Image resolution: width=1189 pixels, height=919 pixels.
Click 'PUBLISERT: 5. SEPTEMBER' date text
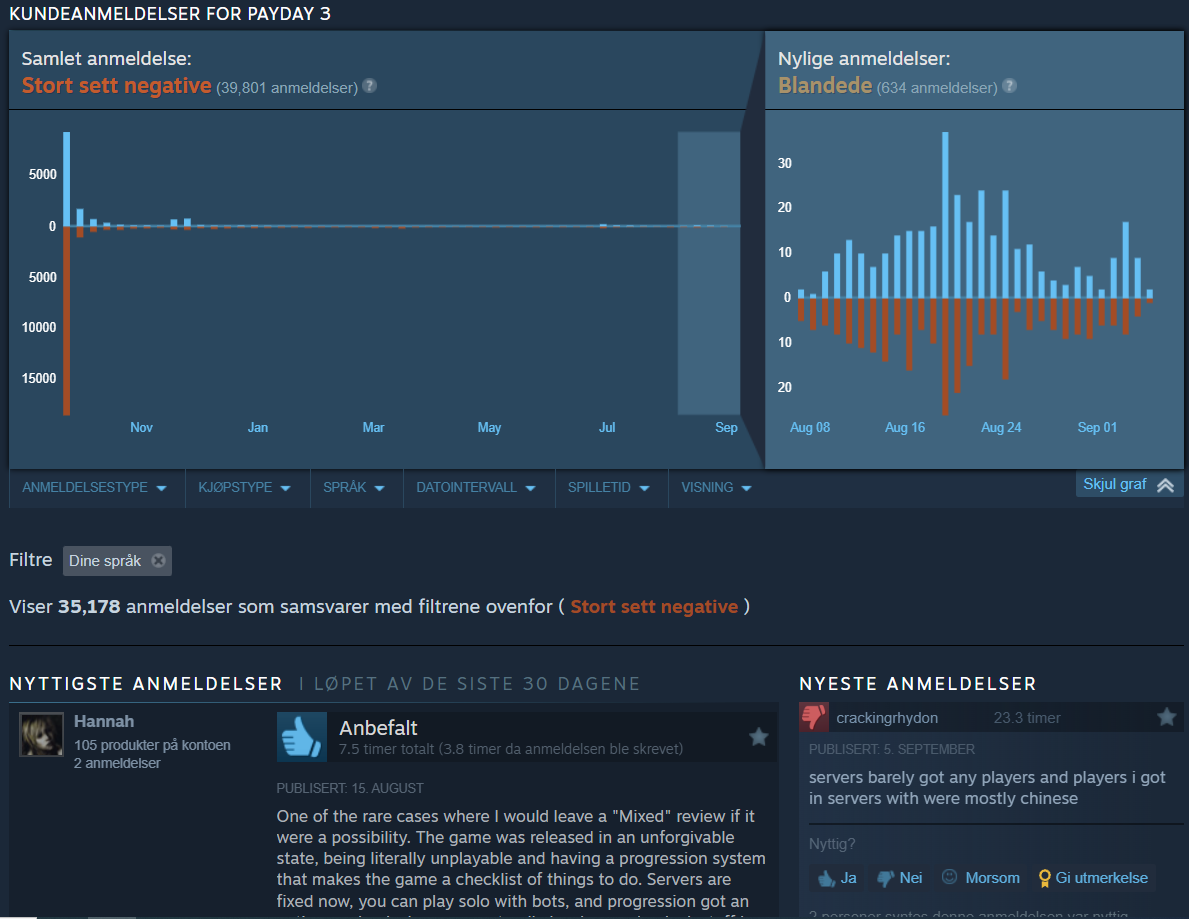891,749
